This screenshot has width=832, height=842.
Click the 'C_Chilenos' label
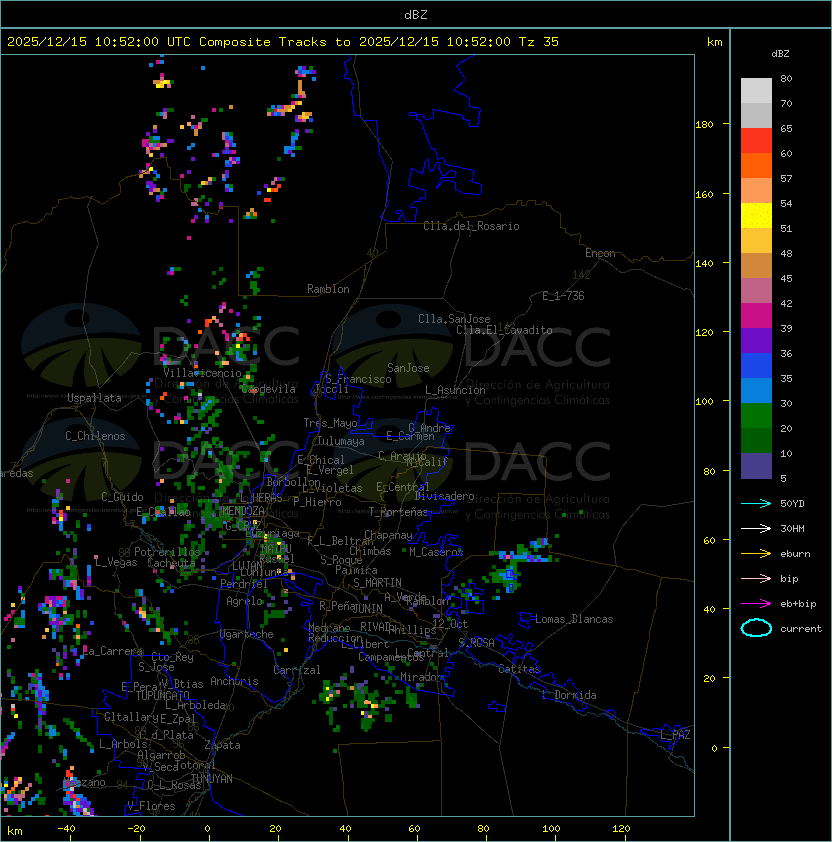pos(95,436)
